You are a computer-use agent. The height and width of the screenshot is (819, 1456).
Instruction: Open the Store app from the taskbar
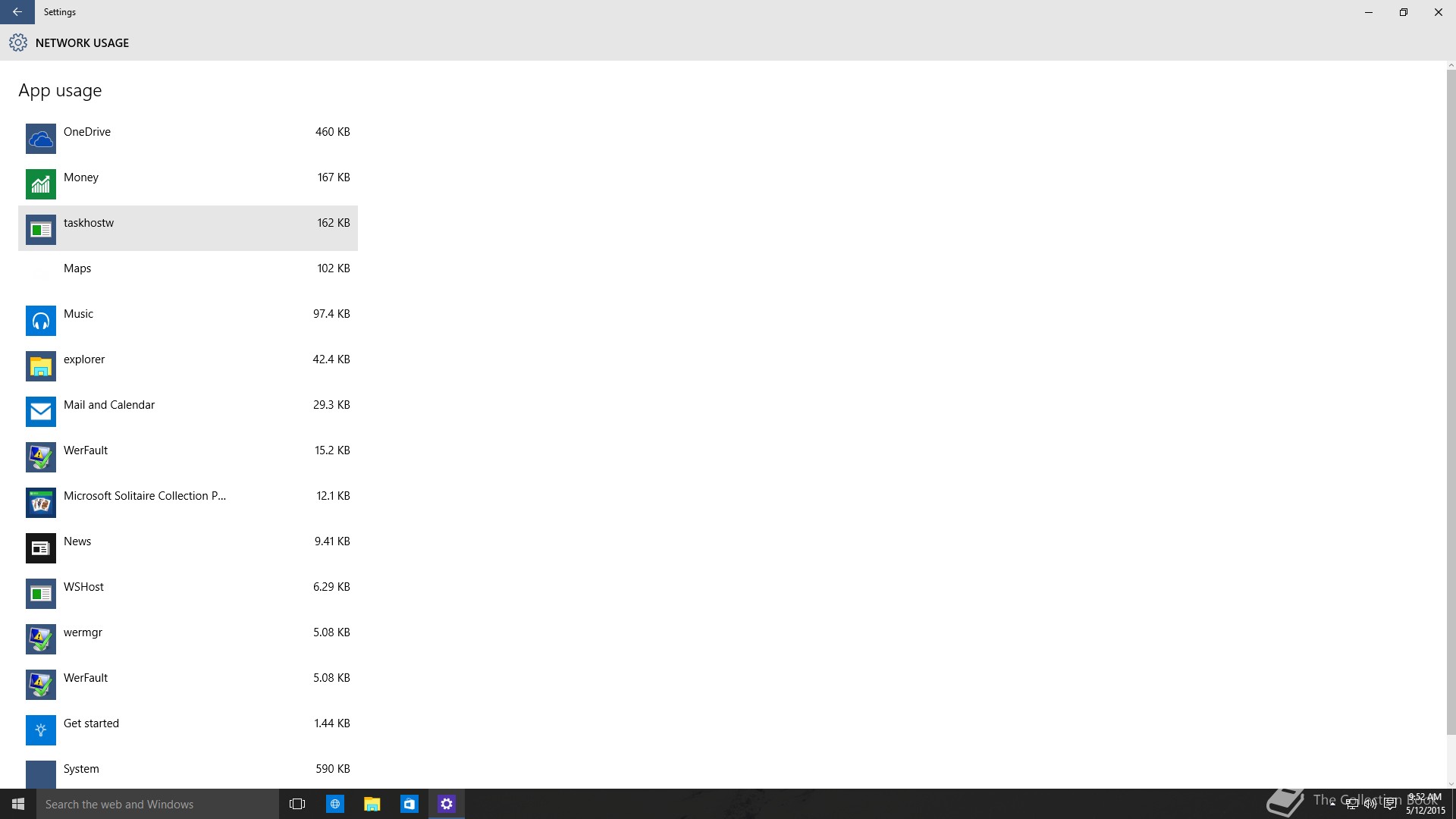coord(409,804)
